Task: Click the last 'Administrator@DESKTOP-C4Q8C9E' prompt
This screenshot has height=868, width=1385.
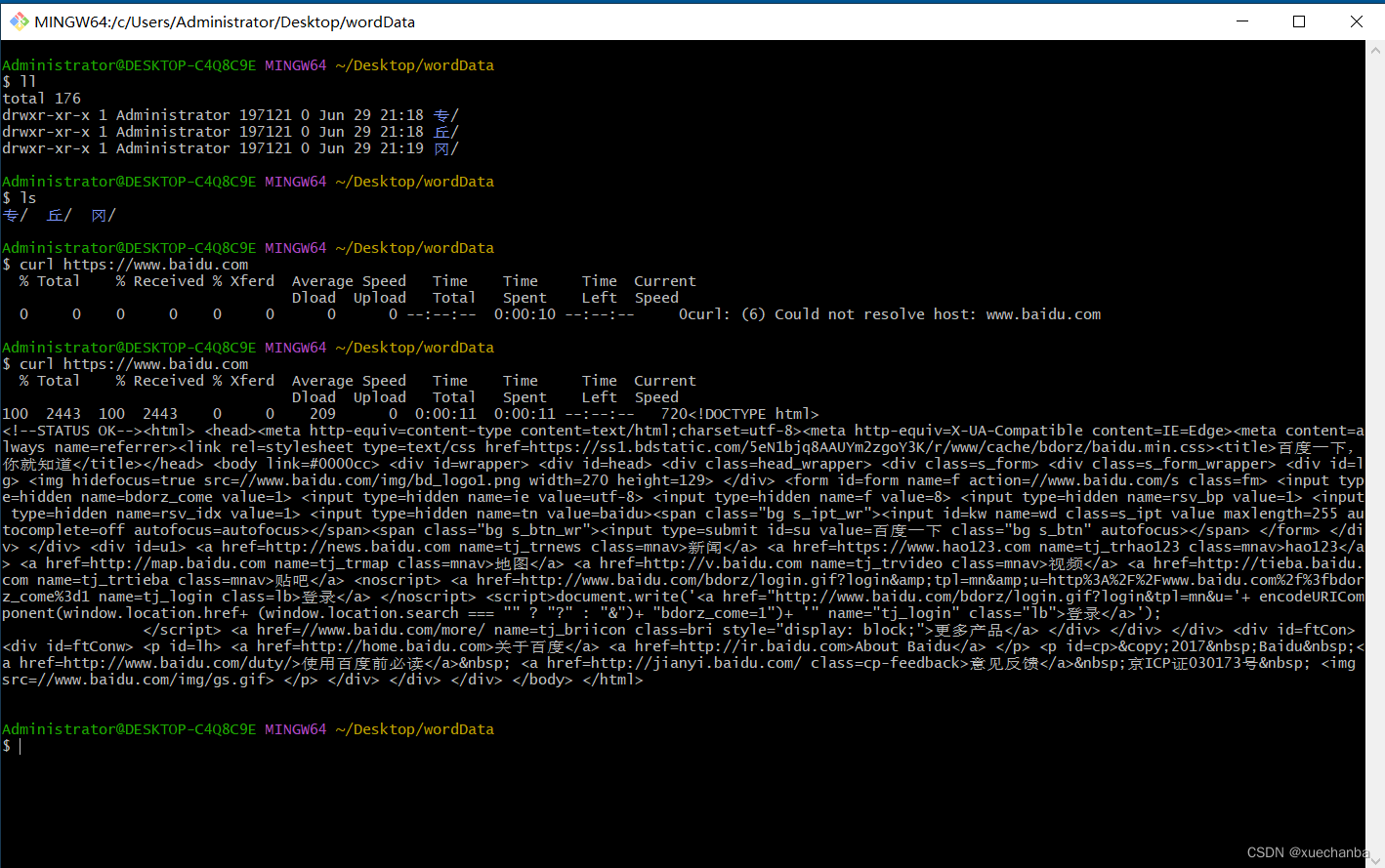Action: tap(129, 729)
